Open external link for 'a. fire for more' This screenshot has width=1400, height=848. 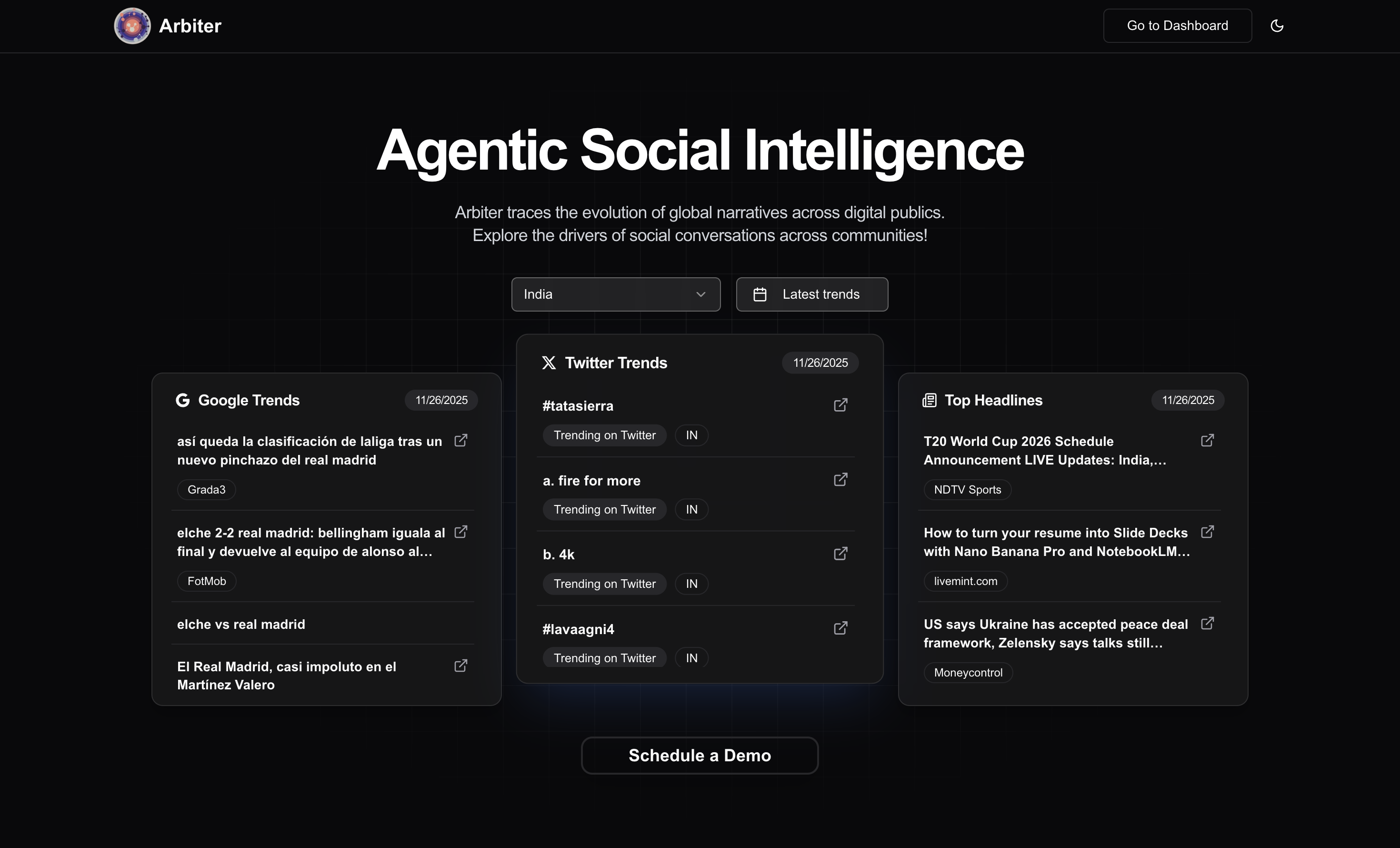point(840,480)
